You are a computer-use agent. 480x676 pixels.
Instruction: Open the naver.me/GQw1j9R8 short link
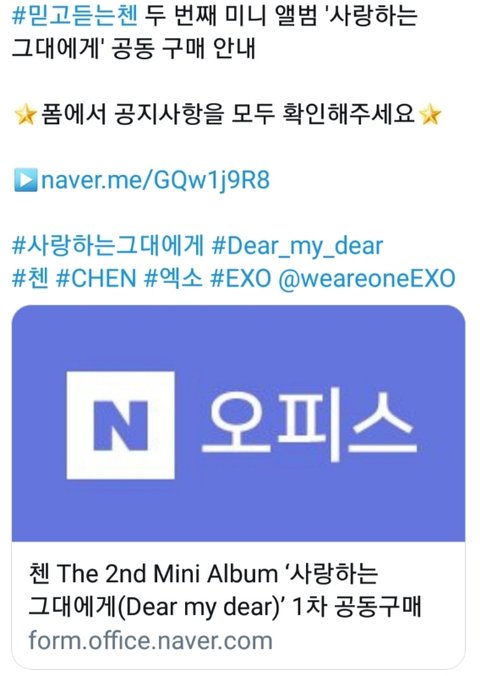click(155, 180)
